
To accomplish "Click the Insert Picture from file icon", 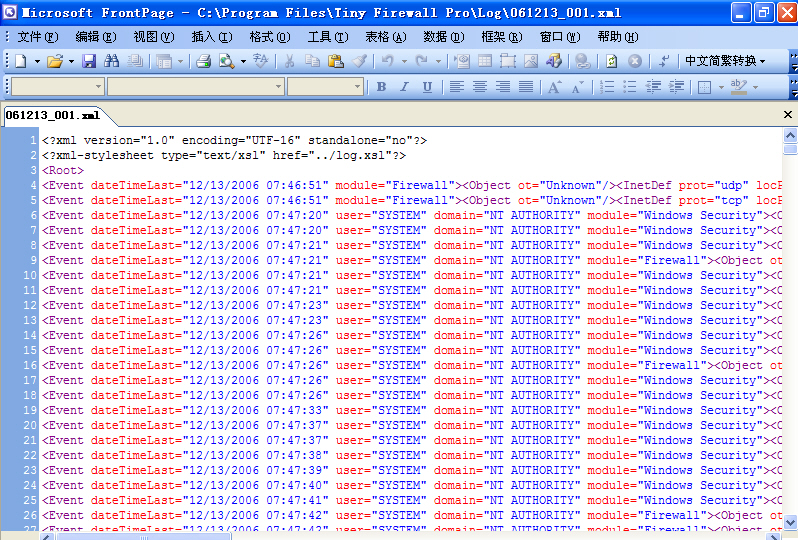I will [531, 62].
